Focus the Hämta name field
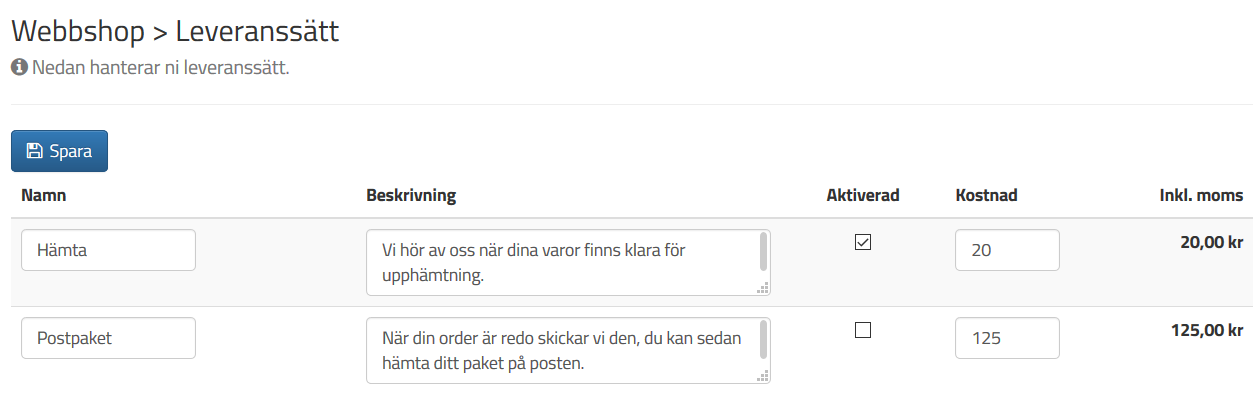 pos(108,250)
